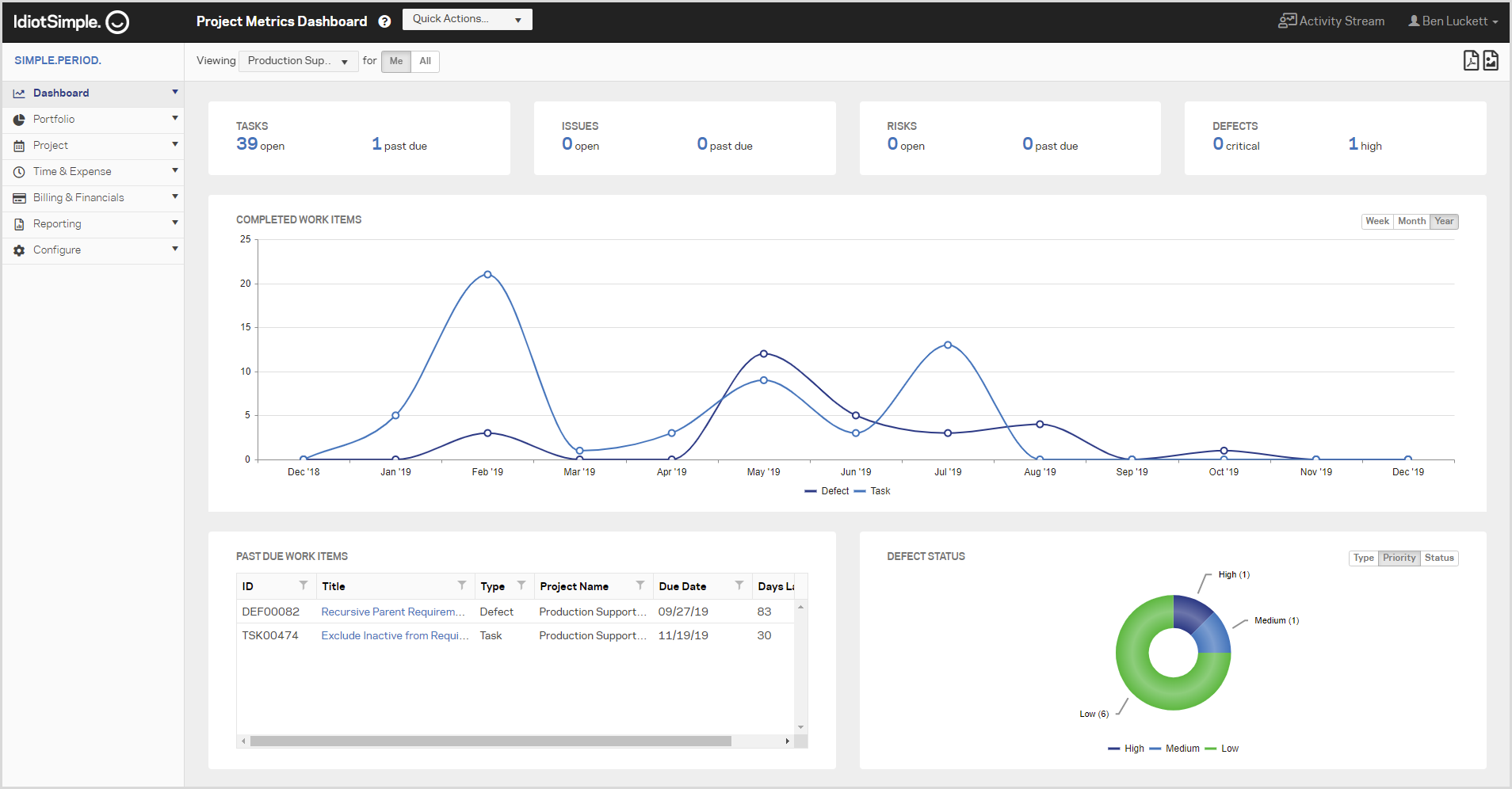
Task: Open Exclude Inactive from Requi... link
Action: pos(395,635)
